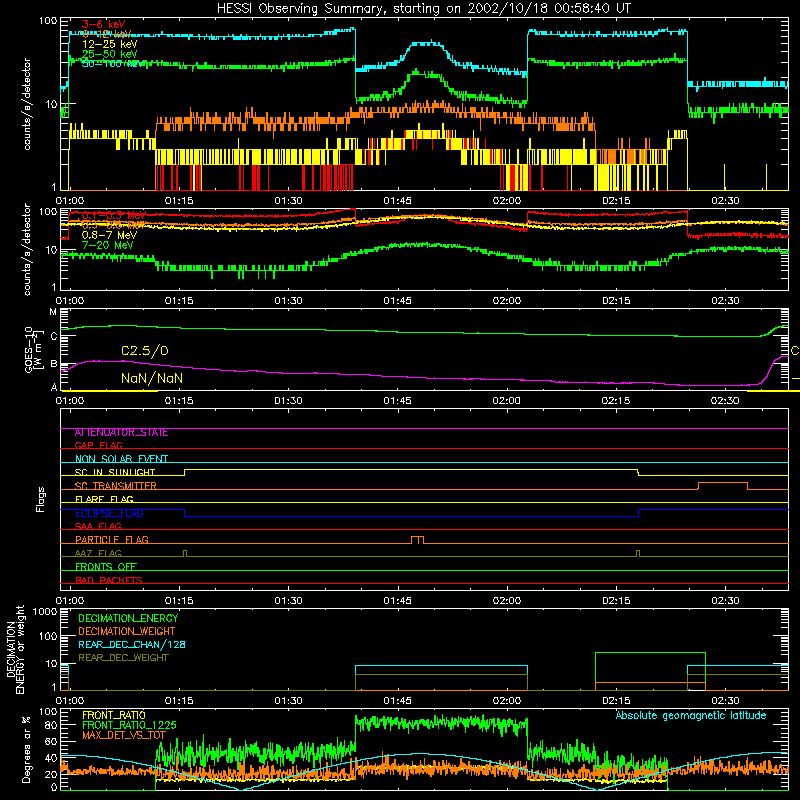The image size is (800, 800).
Task: Click the vertical Flags axis label
Action: click(x=40, y=499)
